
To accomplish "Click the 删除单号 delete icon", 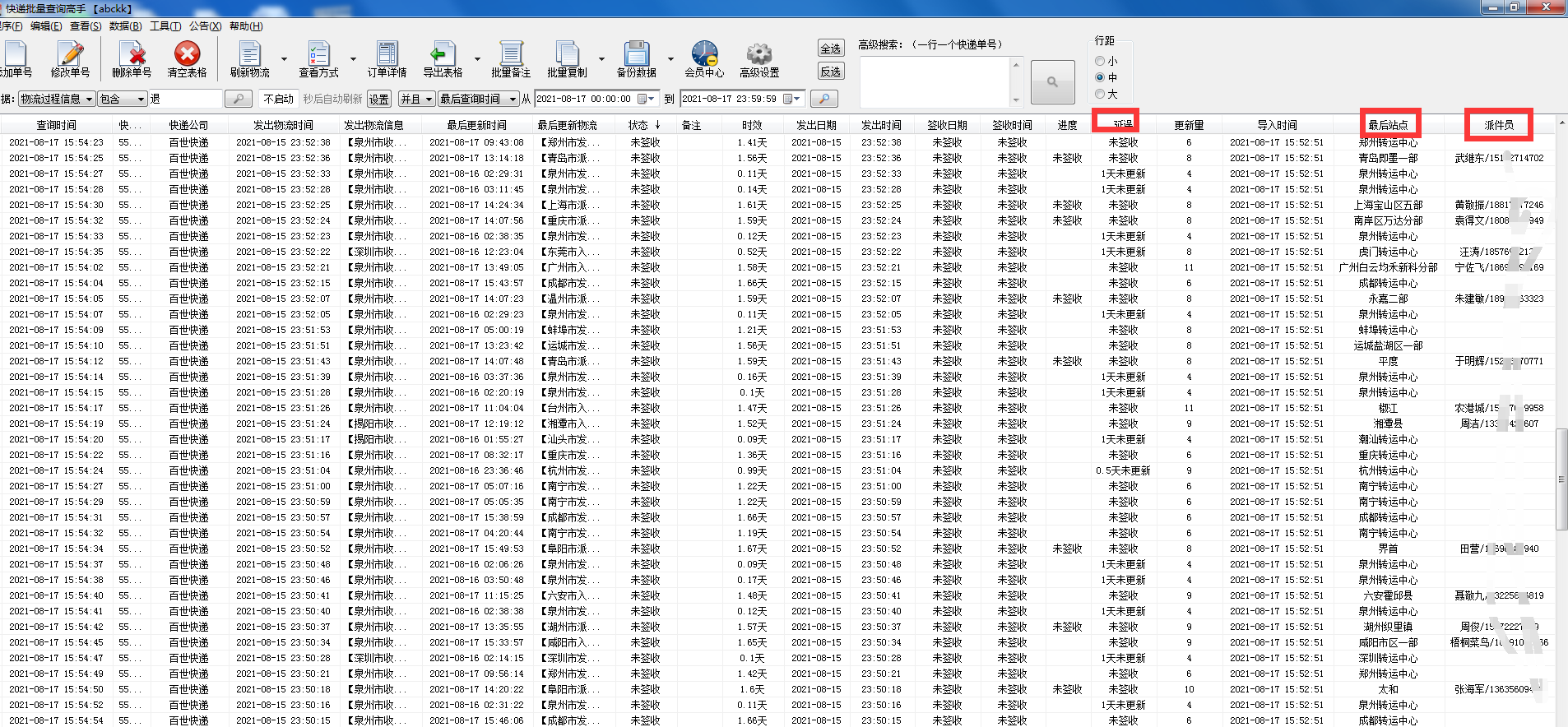I will (132, 54).
